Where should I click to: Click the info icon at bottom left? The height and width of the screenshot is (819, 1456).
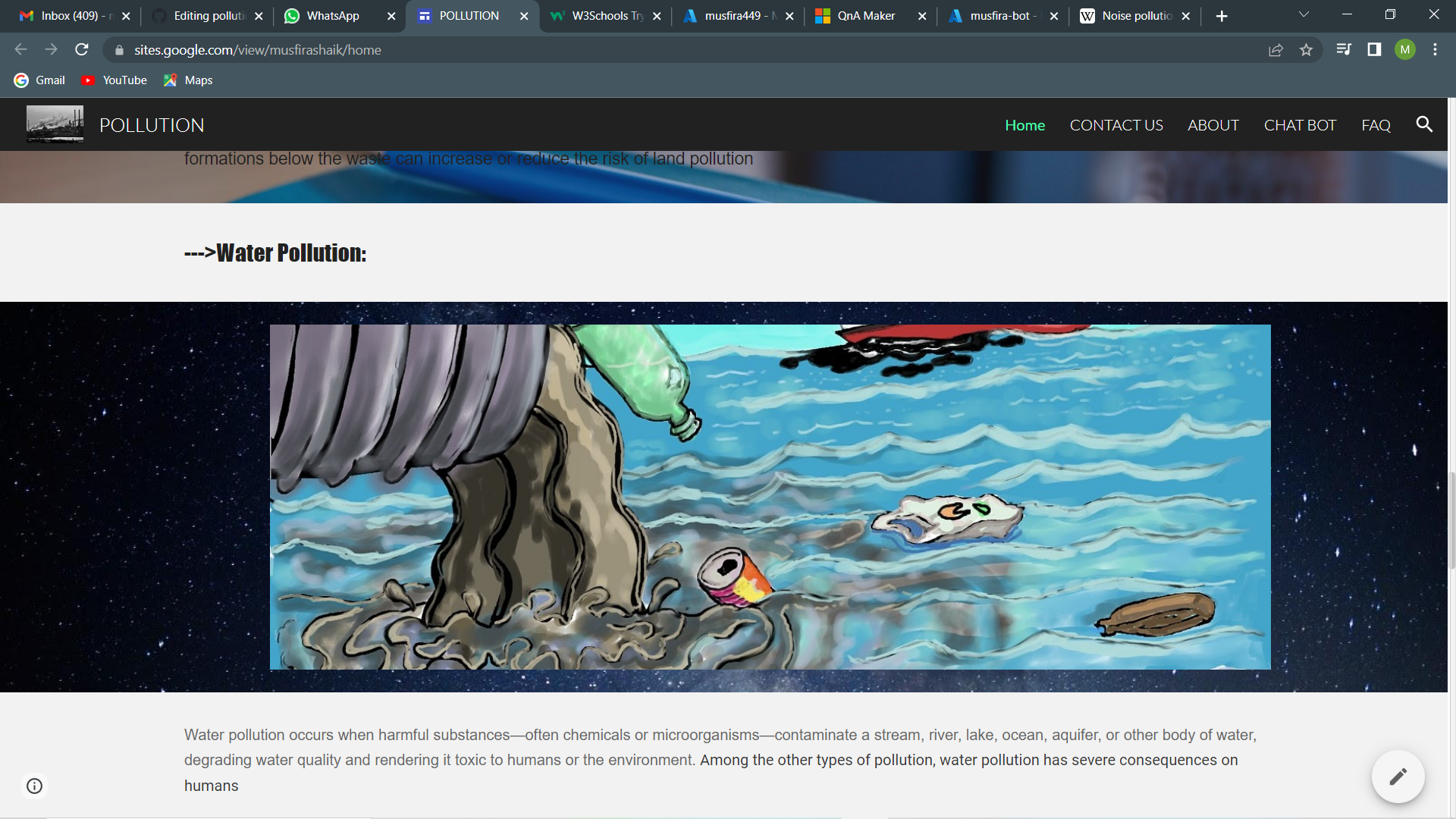(x=34, y=786)
